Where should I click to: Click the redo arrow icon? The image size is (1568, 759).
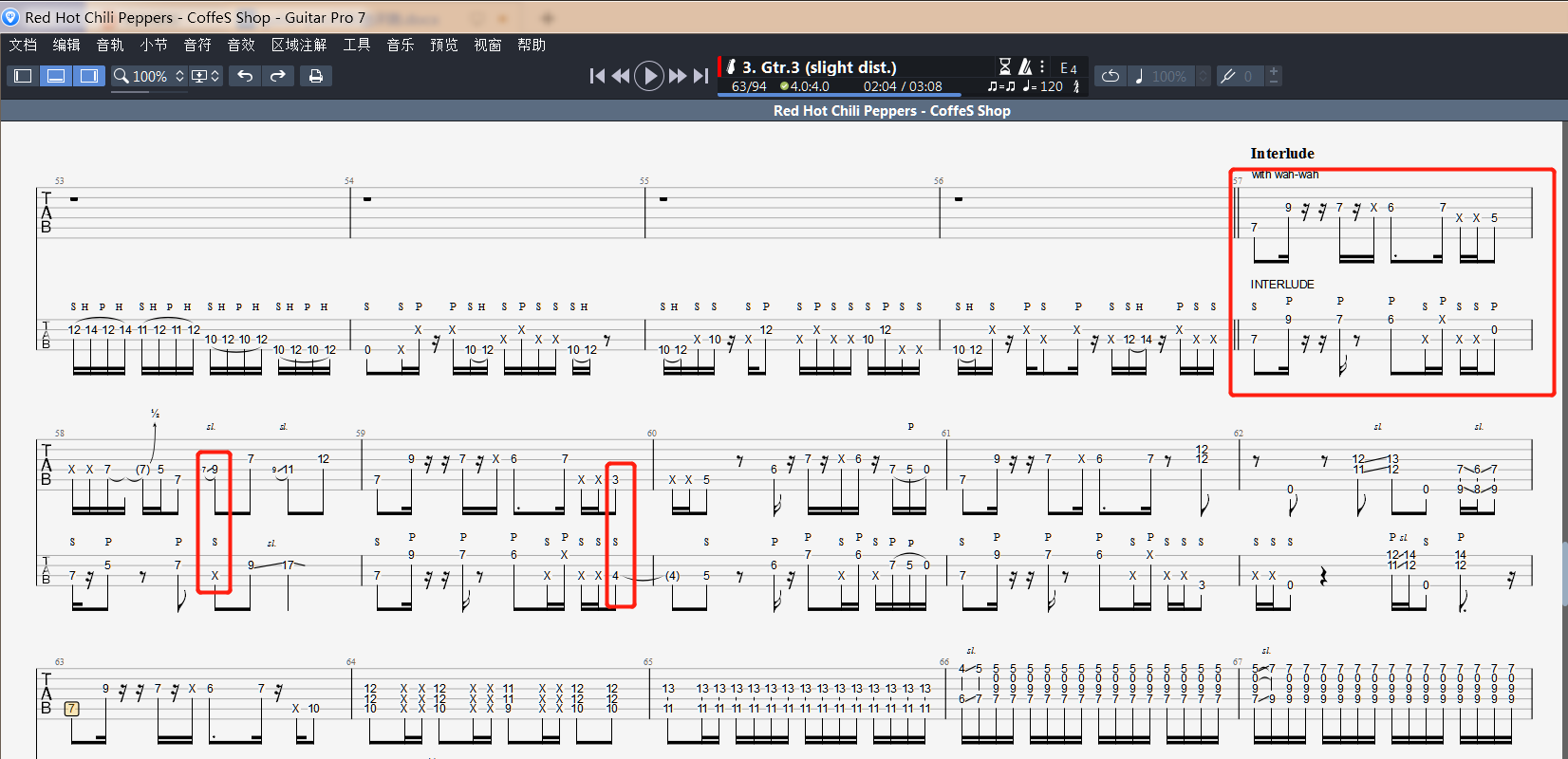[278, 76]
